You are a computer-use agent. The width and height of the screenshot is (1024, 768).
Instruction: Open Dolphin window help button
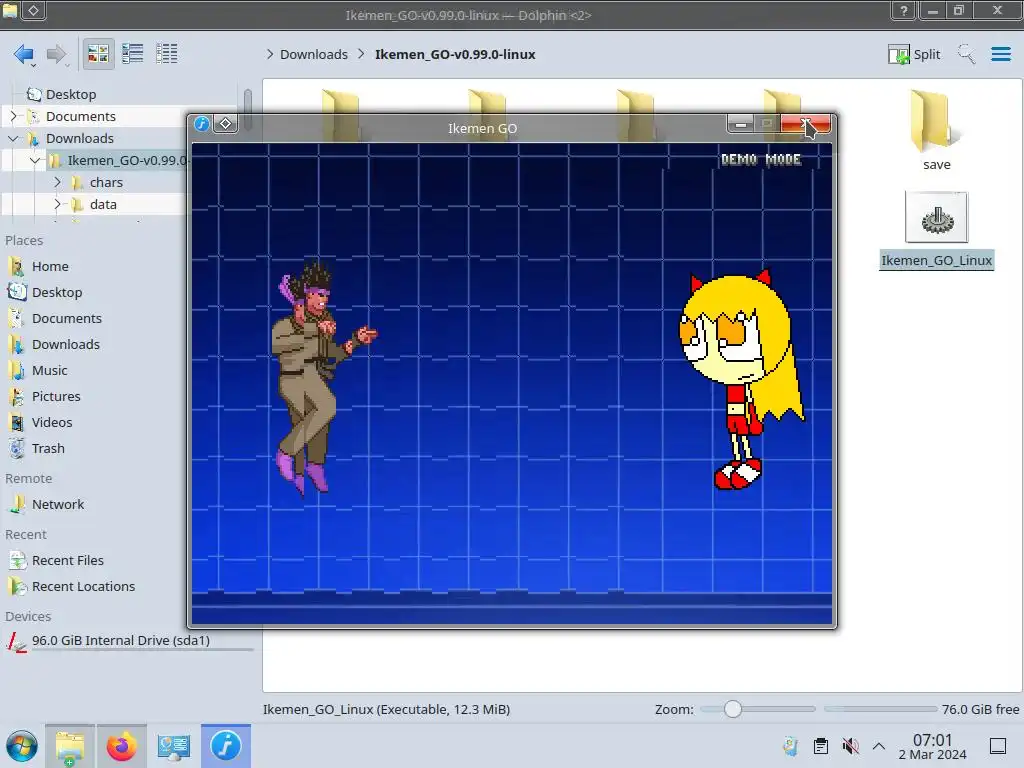(x=903, y=10)
